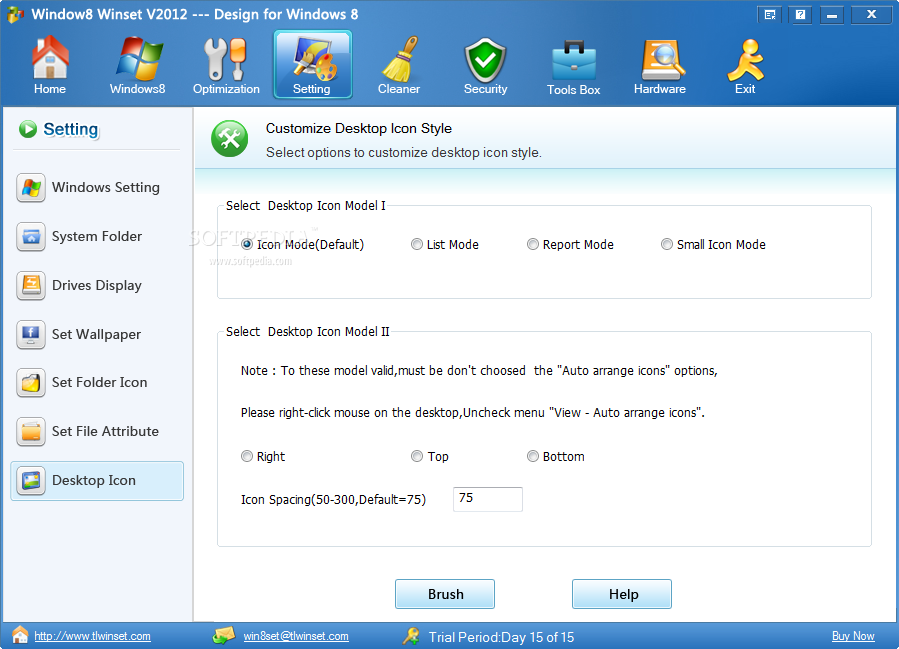Click the Select Desktop Icon Model I label

pos(306,206)
